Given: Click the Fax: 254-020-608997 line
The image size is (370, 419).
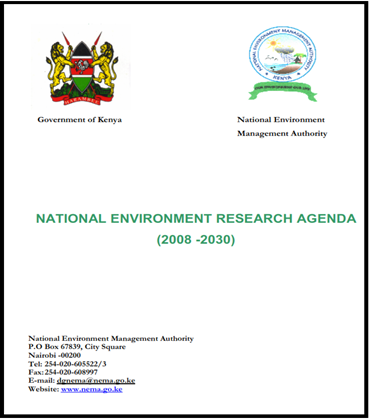Looking at the screenshot, I should pos(63,372).
